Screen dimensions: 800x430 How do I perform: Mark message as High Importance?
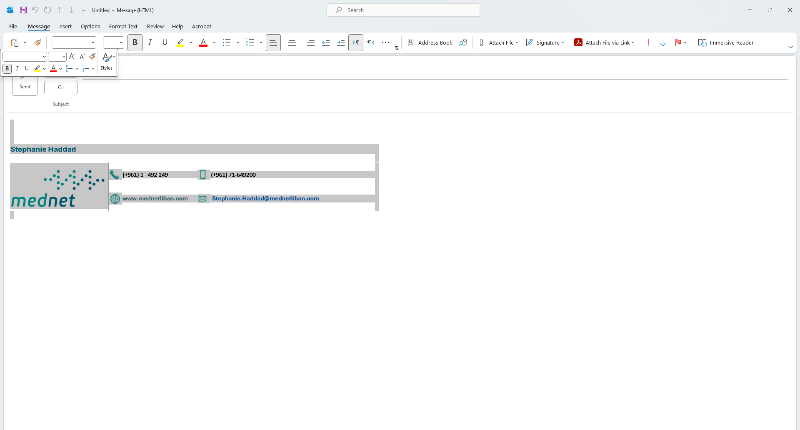pyautogui.click(x=648, y=43)
